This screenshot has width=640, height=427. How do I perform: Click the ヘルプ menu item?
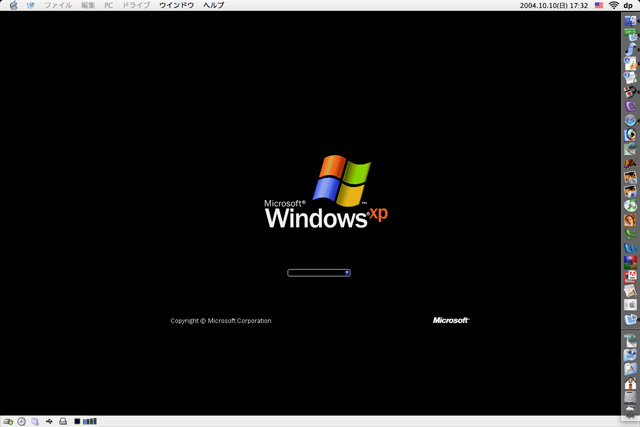(x=213, y=5)
